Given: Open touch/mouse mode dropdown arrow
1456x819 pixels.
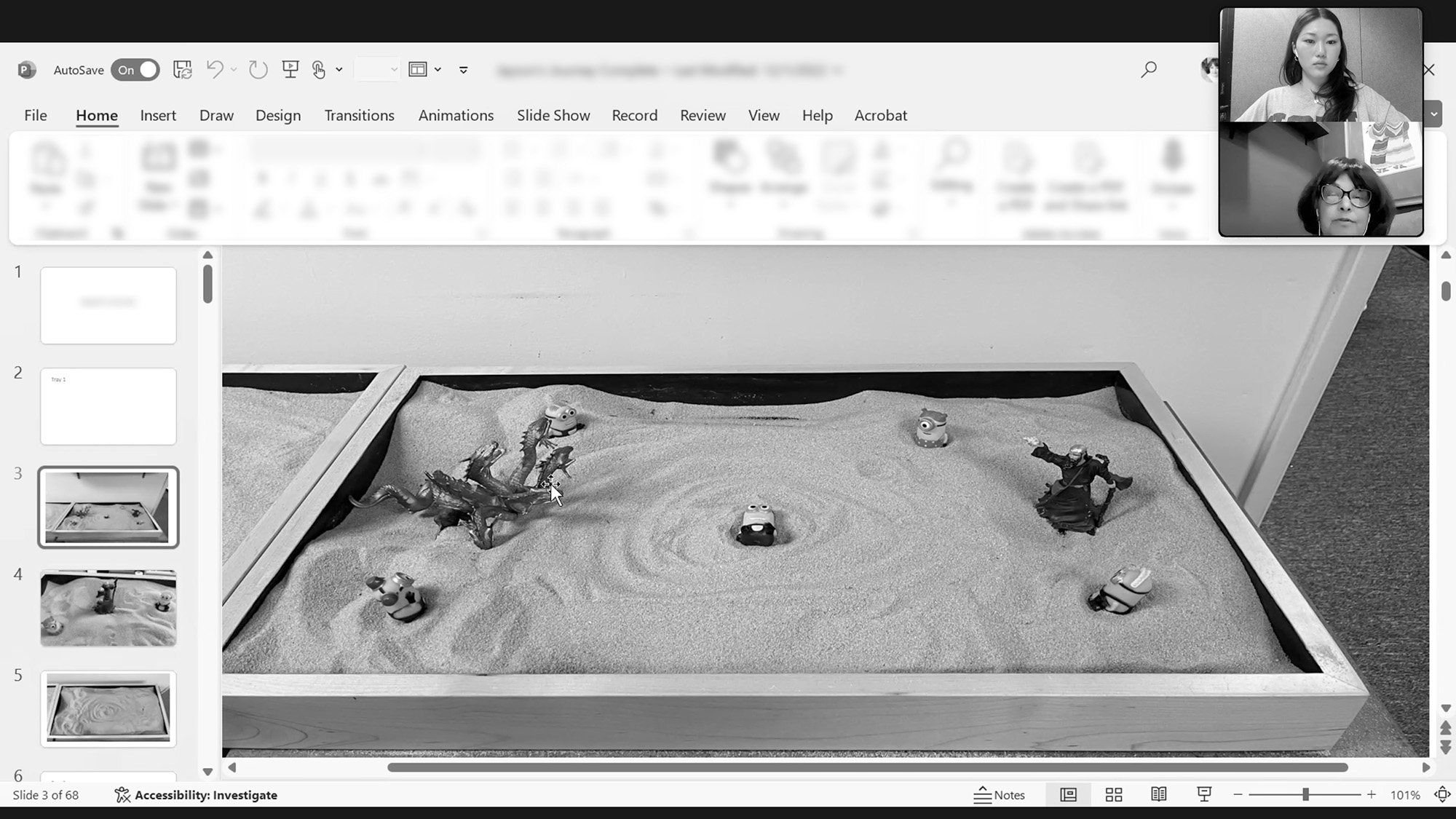Looking at the screenshot, I should pos(339,70).
